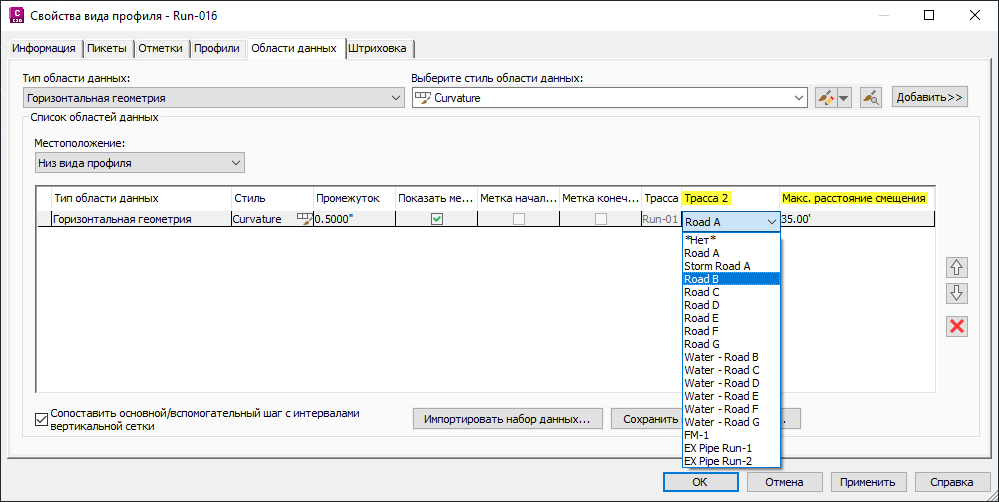Click the edit band style brush icon
This screenshot has width=999, height=502.
tap(826, 98)
